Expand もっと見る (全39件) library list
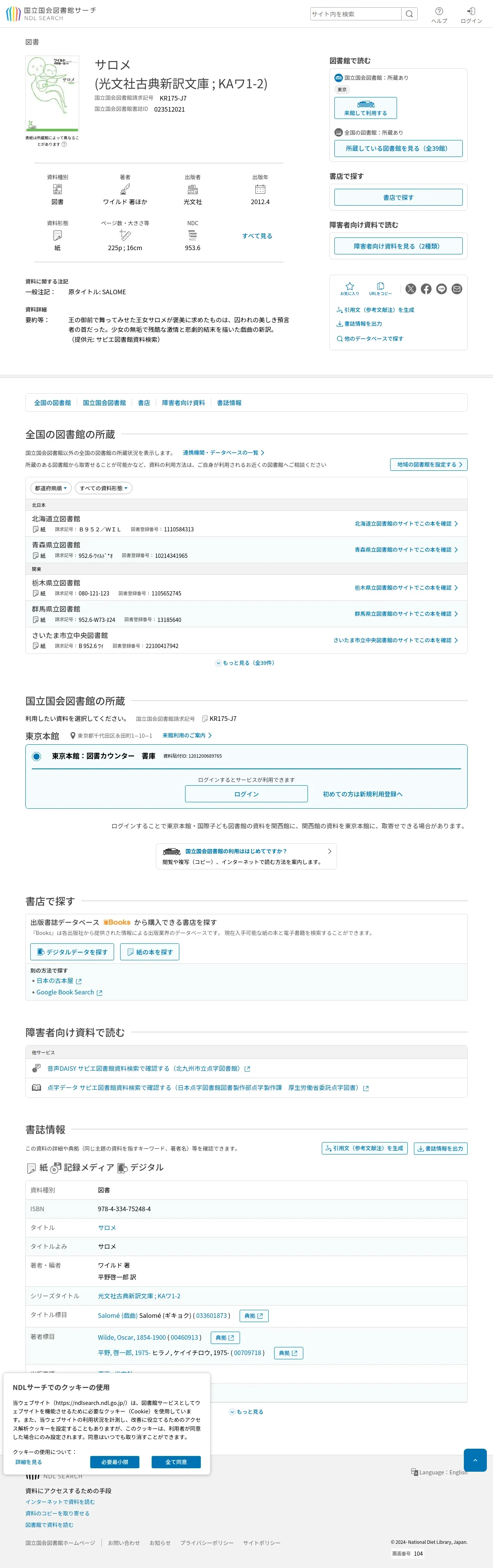Screen dimensions: 493x1568 (245, 663)
